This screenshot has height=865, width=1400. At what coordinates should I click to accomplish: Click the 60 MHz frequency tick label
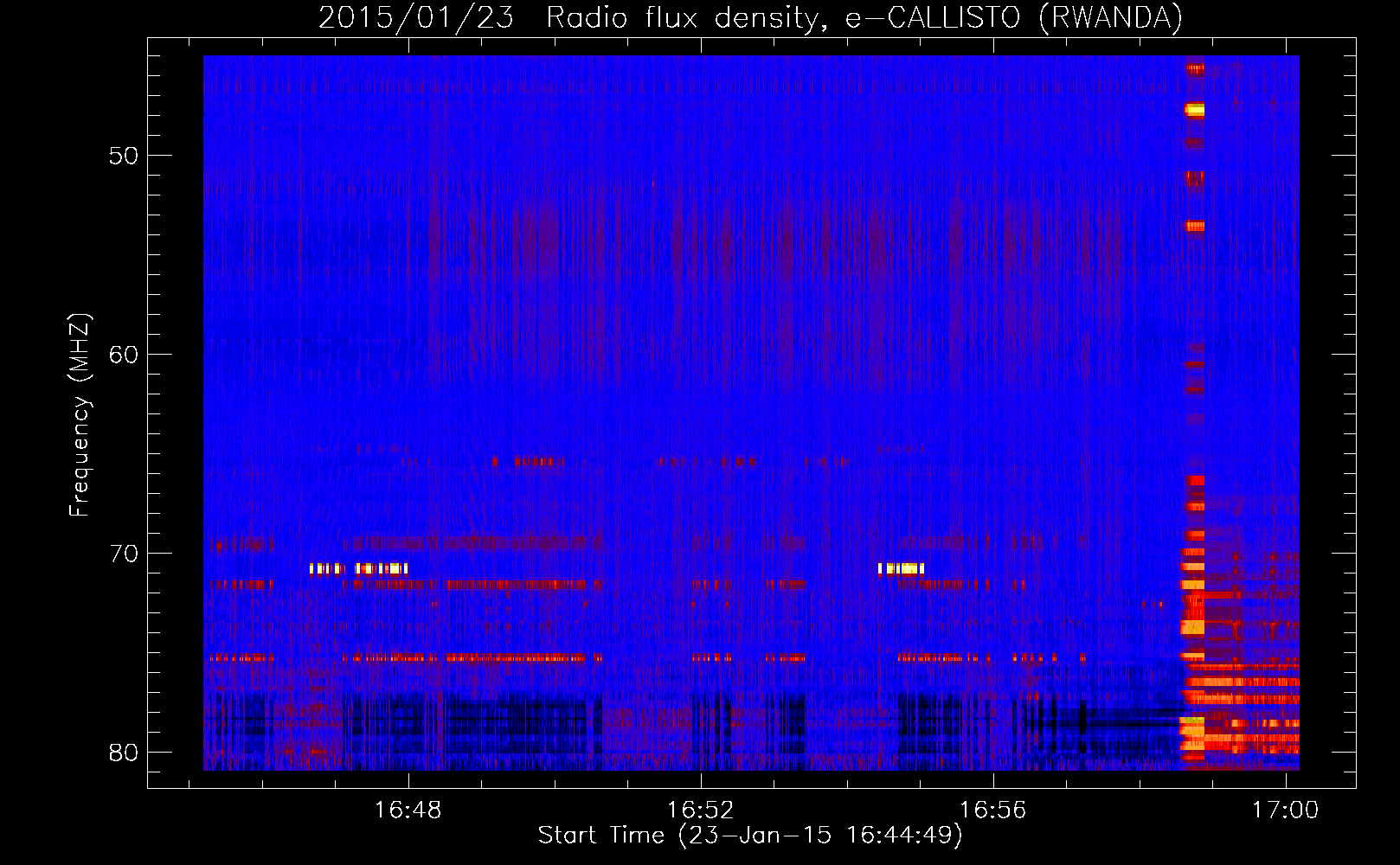click(124, 355)
